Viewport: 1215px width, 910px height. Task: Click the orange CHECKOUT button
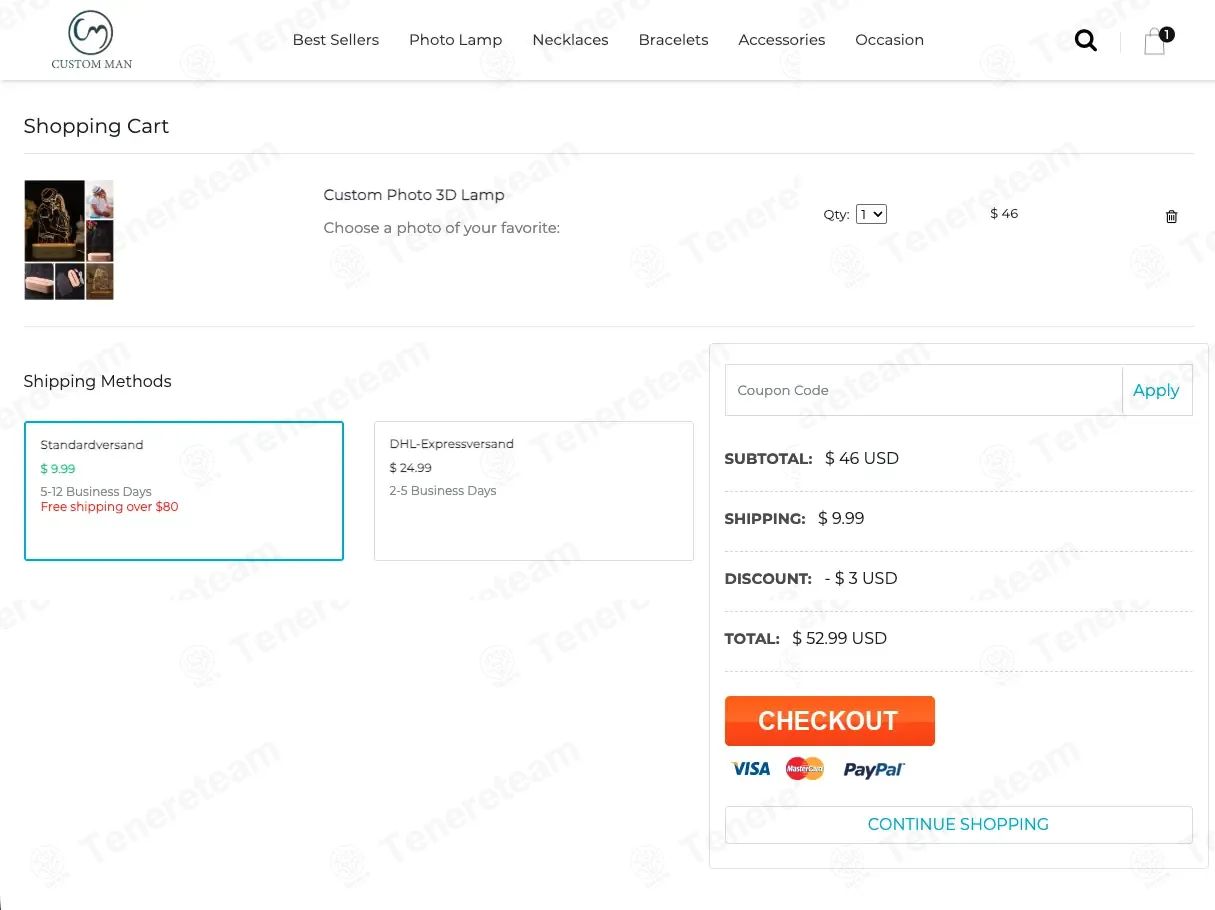[830, 721]
